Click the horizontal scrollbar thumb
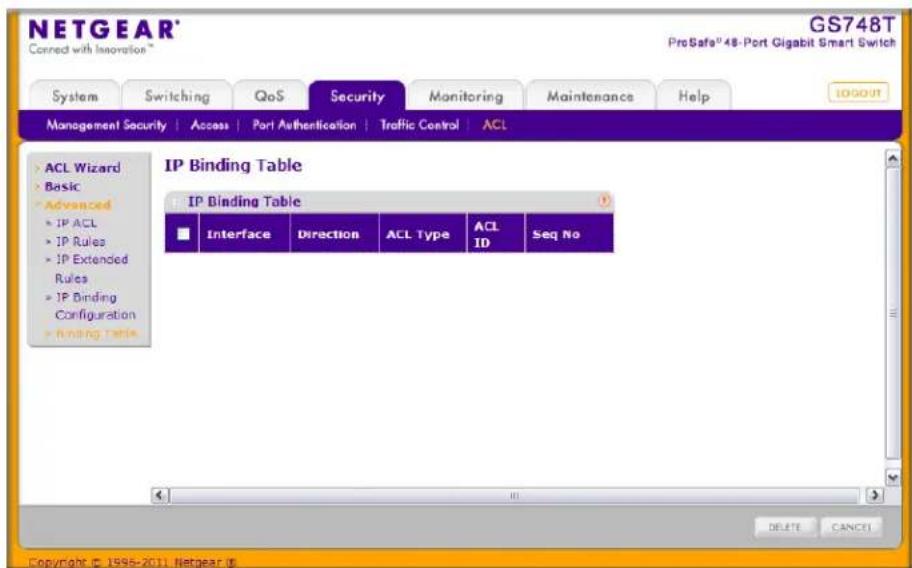912x568 pixels. pos(514,495)
